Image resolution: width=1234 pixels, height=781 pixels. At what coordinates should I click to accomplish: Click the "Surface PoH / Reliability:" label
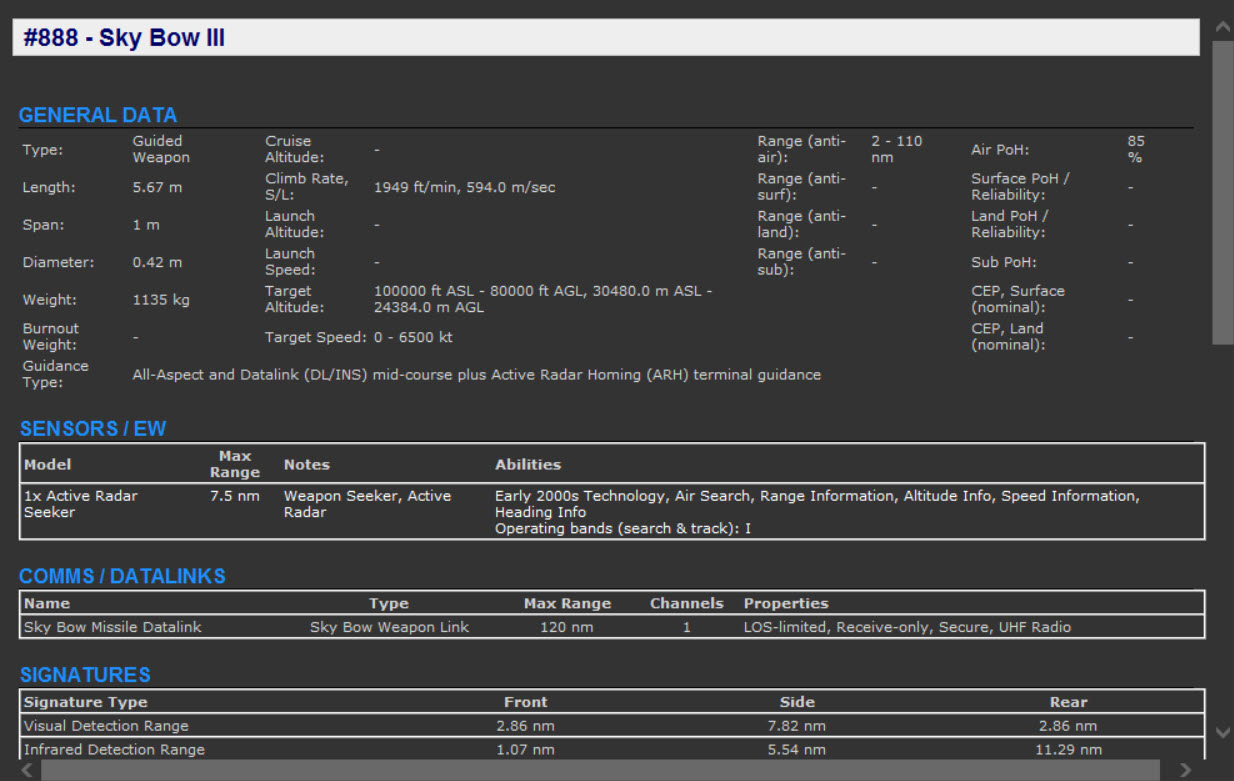[x=1020, y=187]
